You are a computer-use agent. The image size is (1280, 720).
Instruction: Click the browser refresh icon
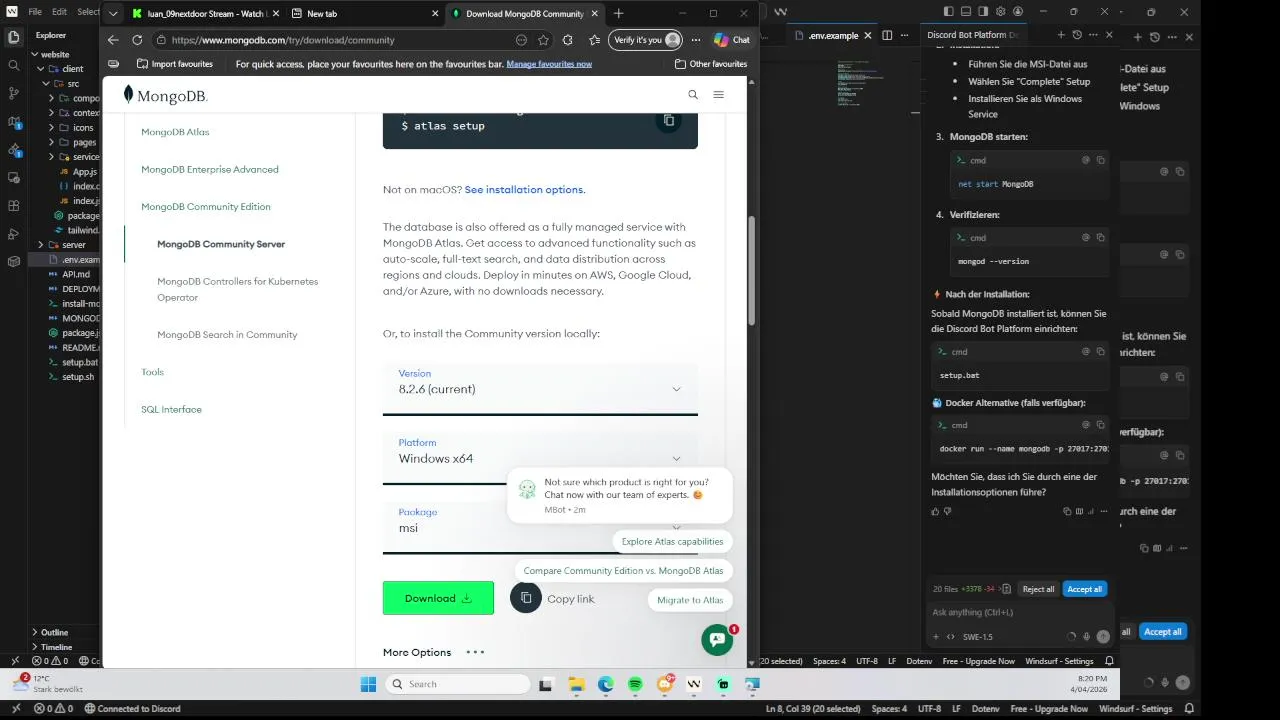[138, 40]
